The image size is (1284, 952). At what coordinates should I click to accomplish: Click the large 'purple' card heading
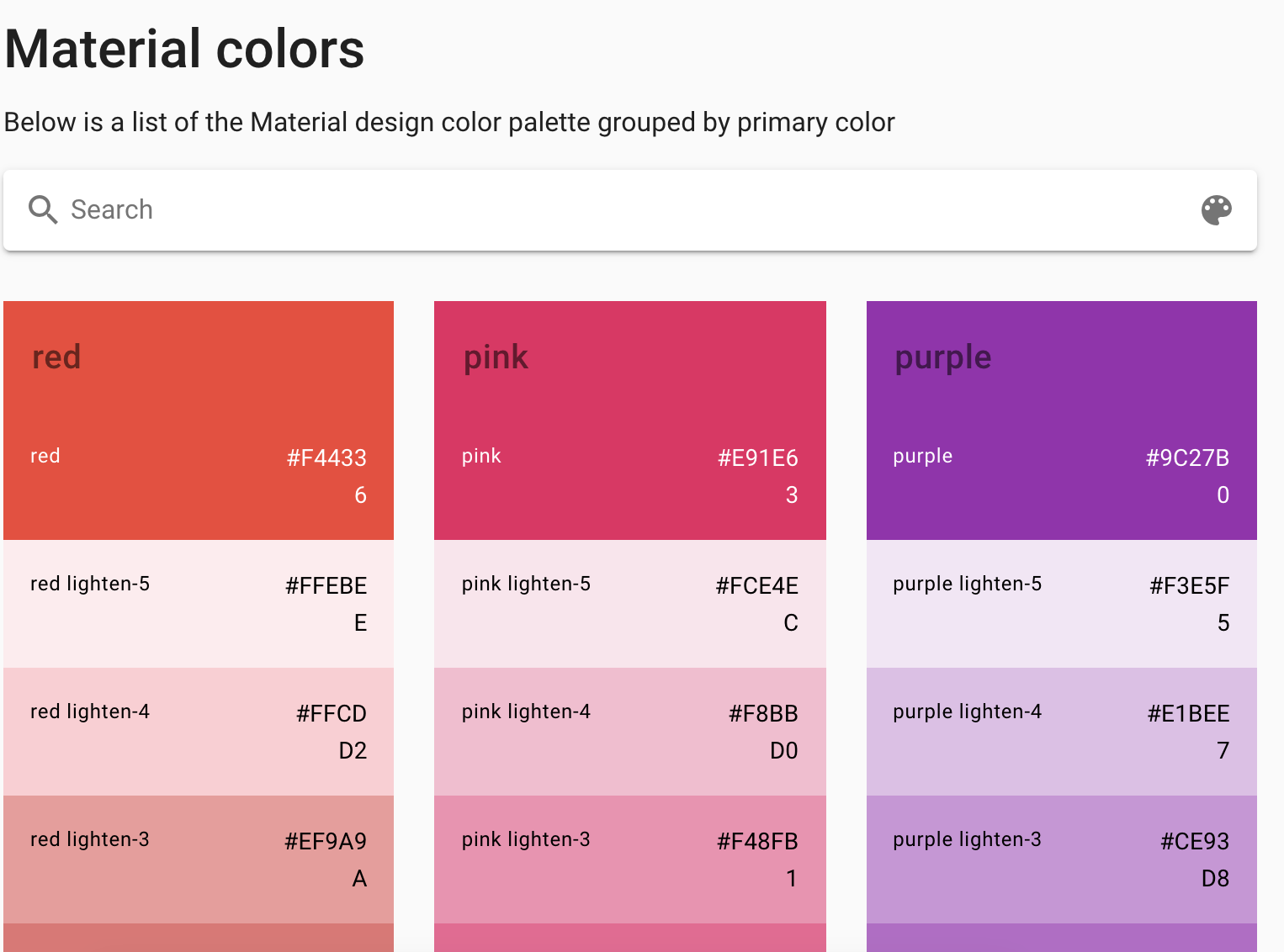(x=943, y=357)
